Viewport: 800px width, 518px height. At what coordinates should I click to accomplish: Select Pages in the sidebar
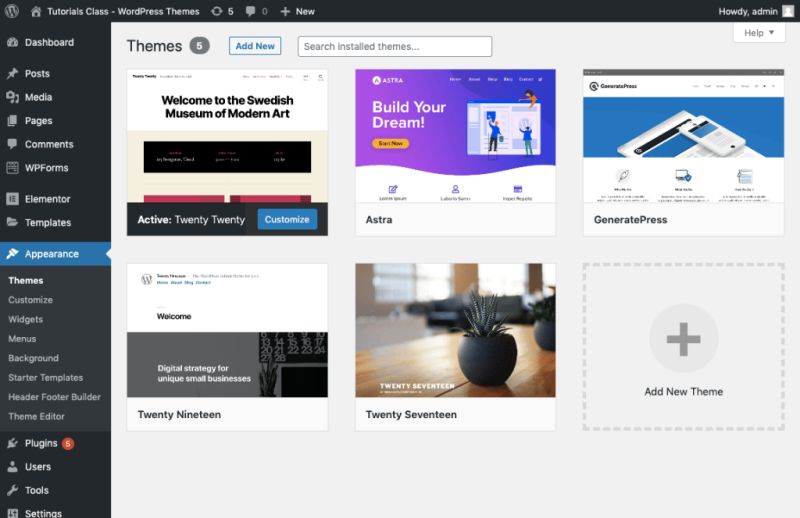click(55, 120)
